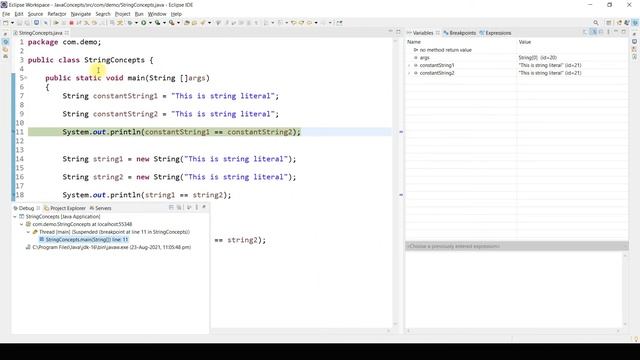Minimize the Variables view panel

coord(616,32)
